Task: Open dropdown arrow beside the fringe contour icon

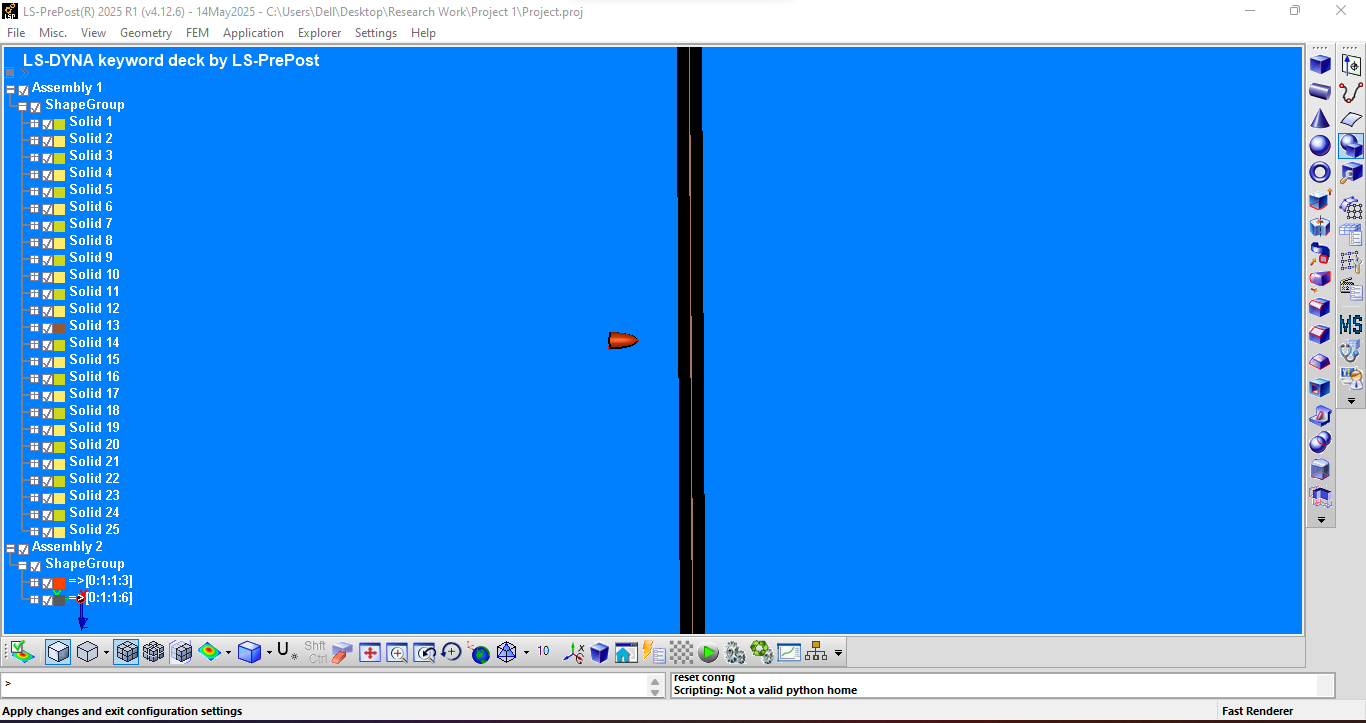Action: point(229,653)
